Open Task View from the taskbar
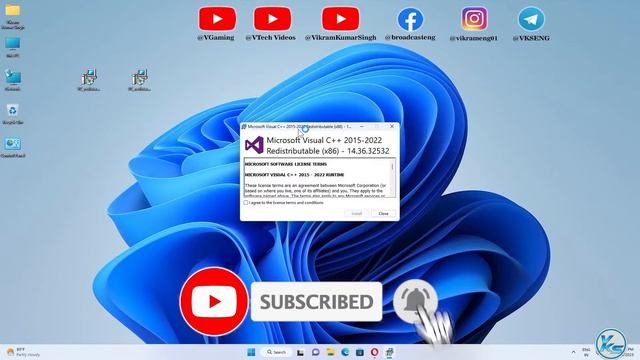The height and width of the screenshot is (360, 640). click(300, 352)
